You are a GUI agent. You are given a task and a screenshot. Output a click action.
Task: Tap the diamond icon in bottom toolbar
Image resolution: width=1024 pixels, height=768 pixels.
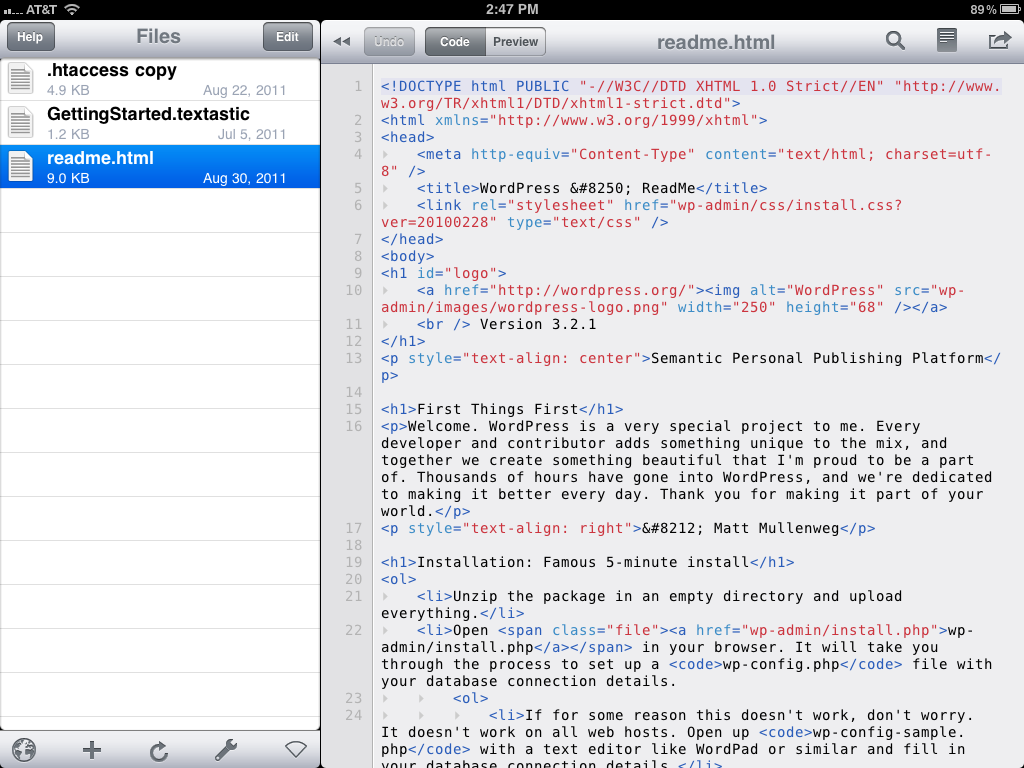296,750
